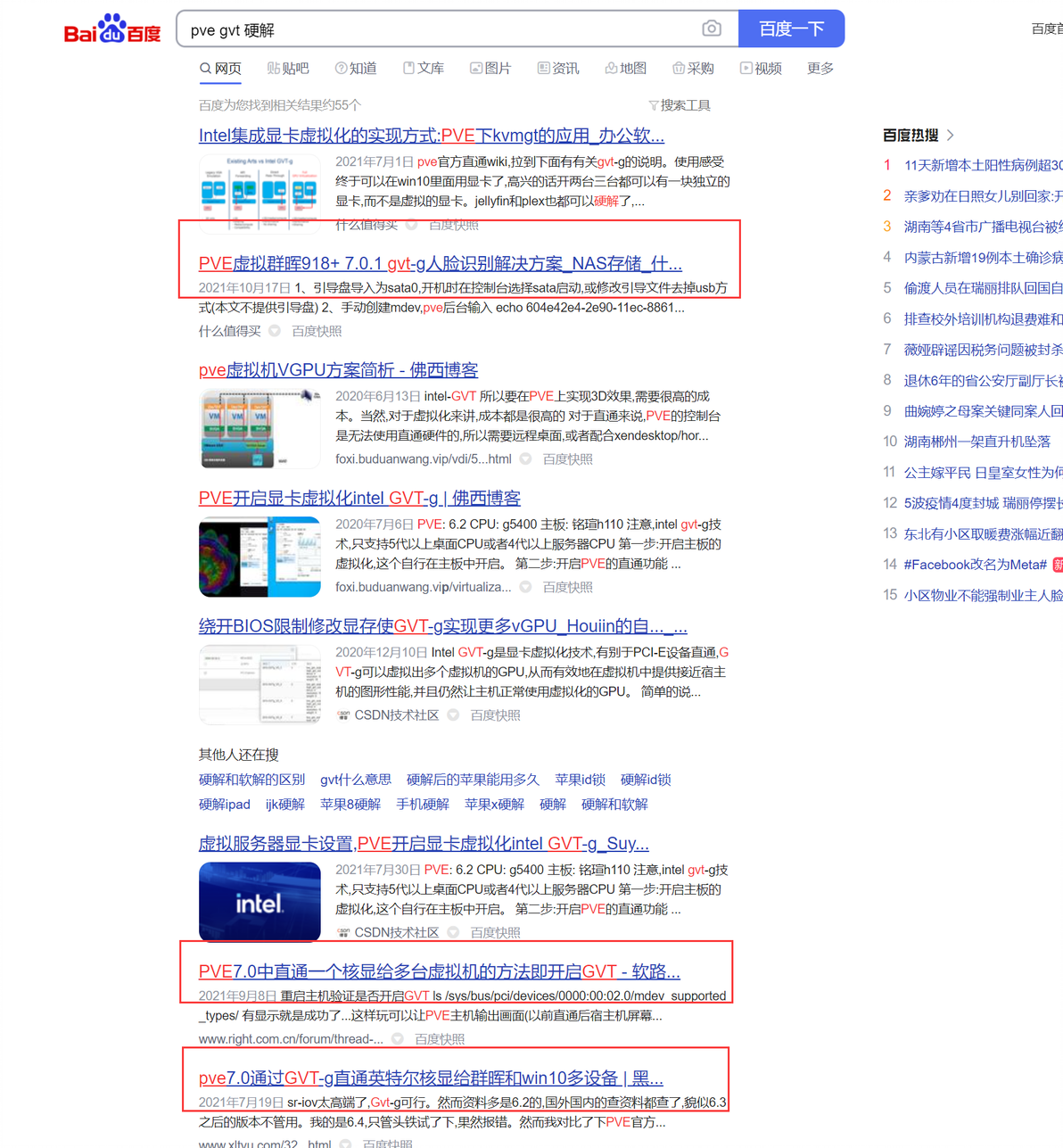
Task: Open result 'Intel集成显卡虚拟化的实现方式'
Action: pyautogui.click(x=432, y=136)
